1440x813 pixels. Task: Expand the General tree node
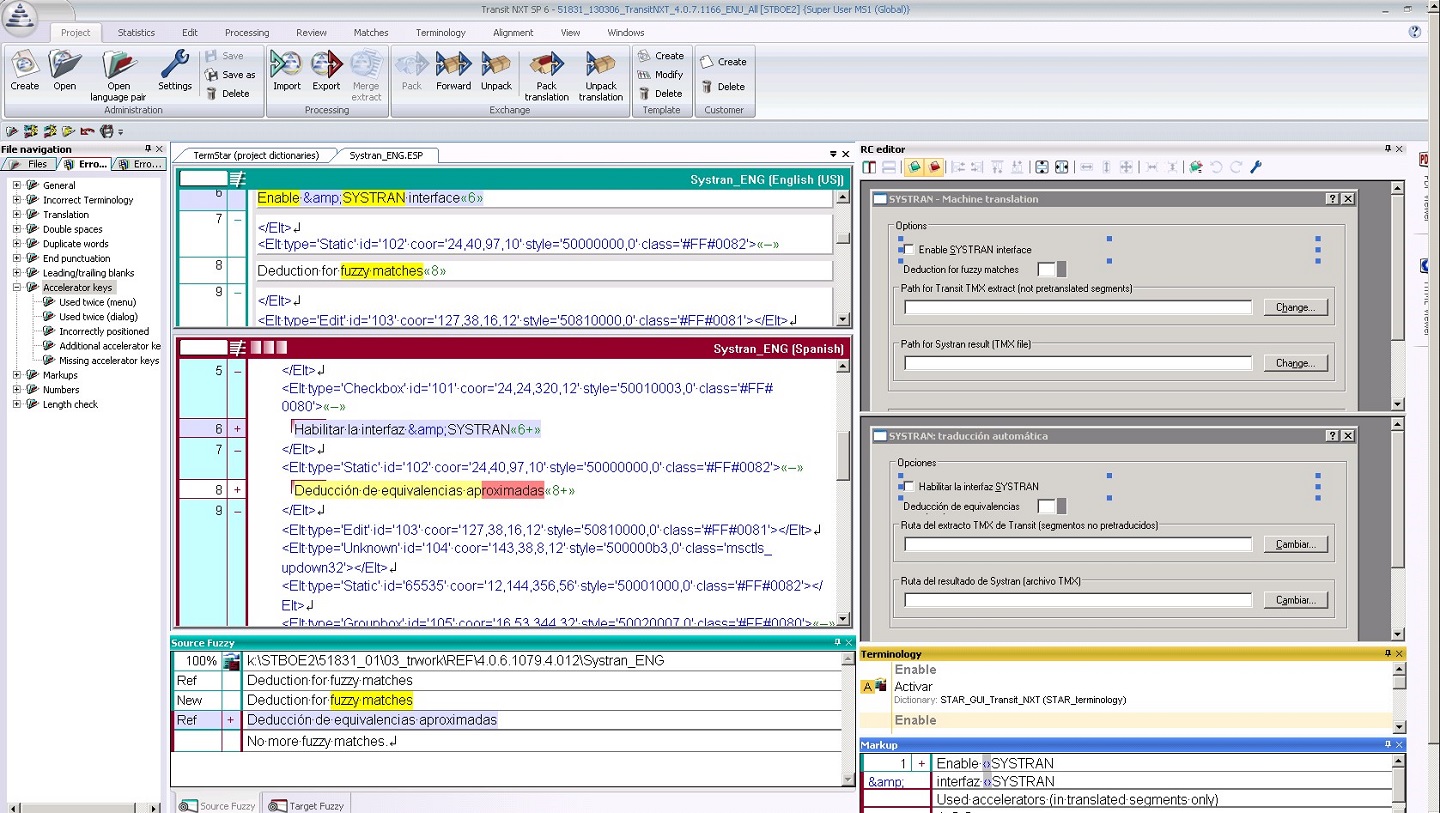pos(17,185)
